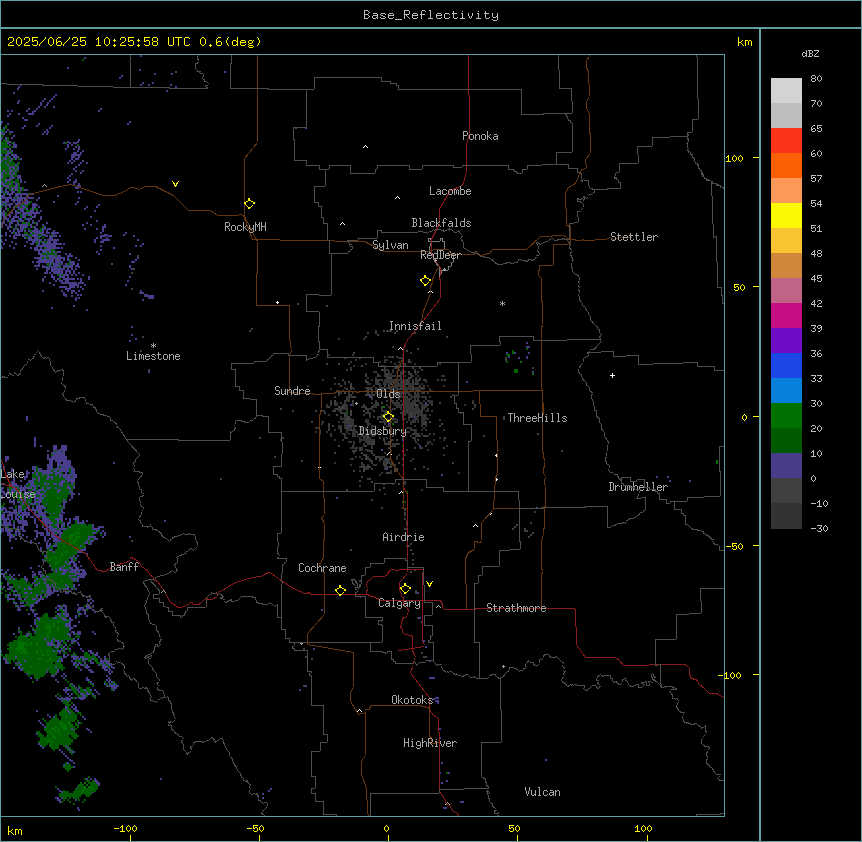Click the ThreeHills town label
This screenshot has width=862, height=842.
pyautogui.click(x=537, y=418)
